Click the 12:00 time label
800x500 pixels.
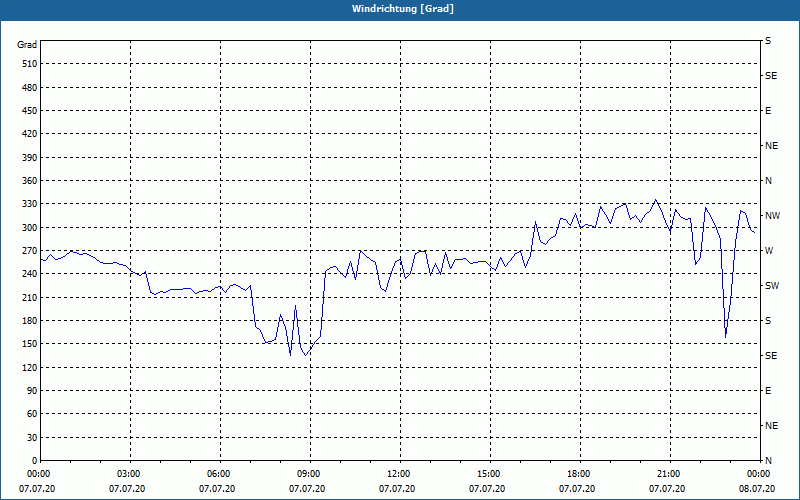(x=400, y=474)
